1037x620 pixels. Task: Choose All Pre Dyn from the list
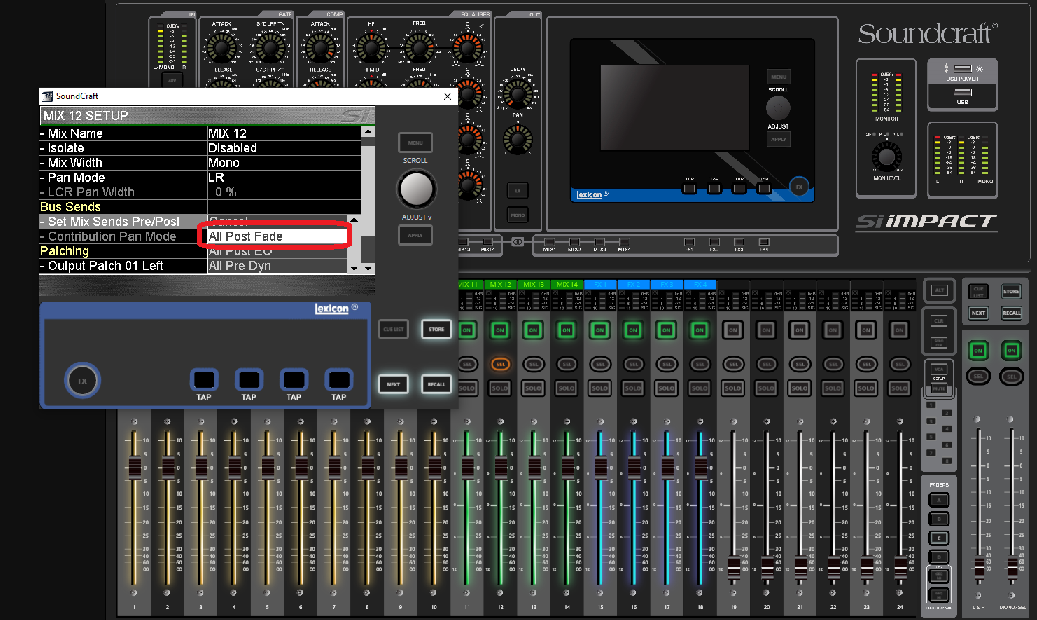click(x=277, y=266)
